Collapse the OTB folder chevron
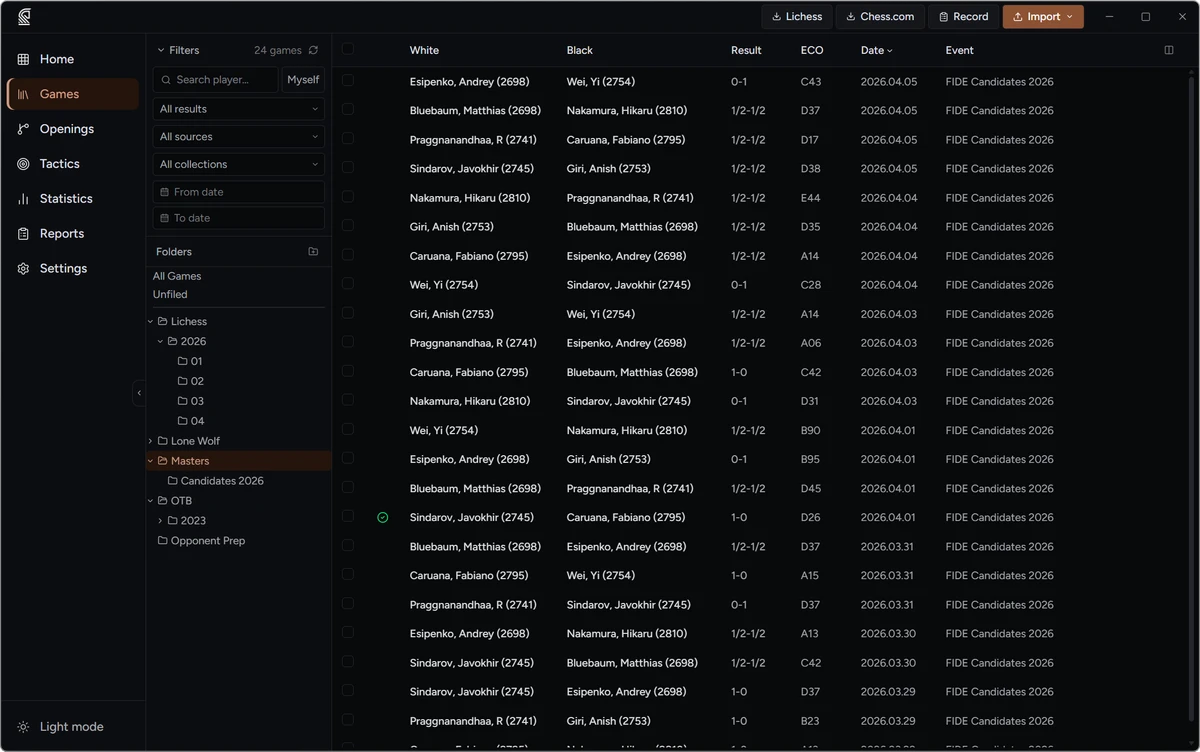 (x=151, y=501)
